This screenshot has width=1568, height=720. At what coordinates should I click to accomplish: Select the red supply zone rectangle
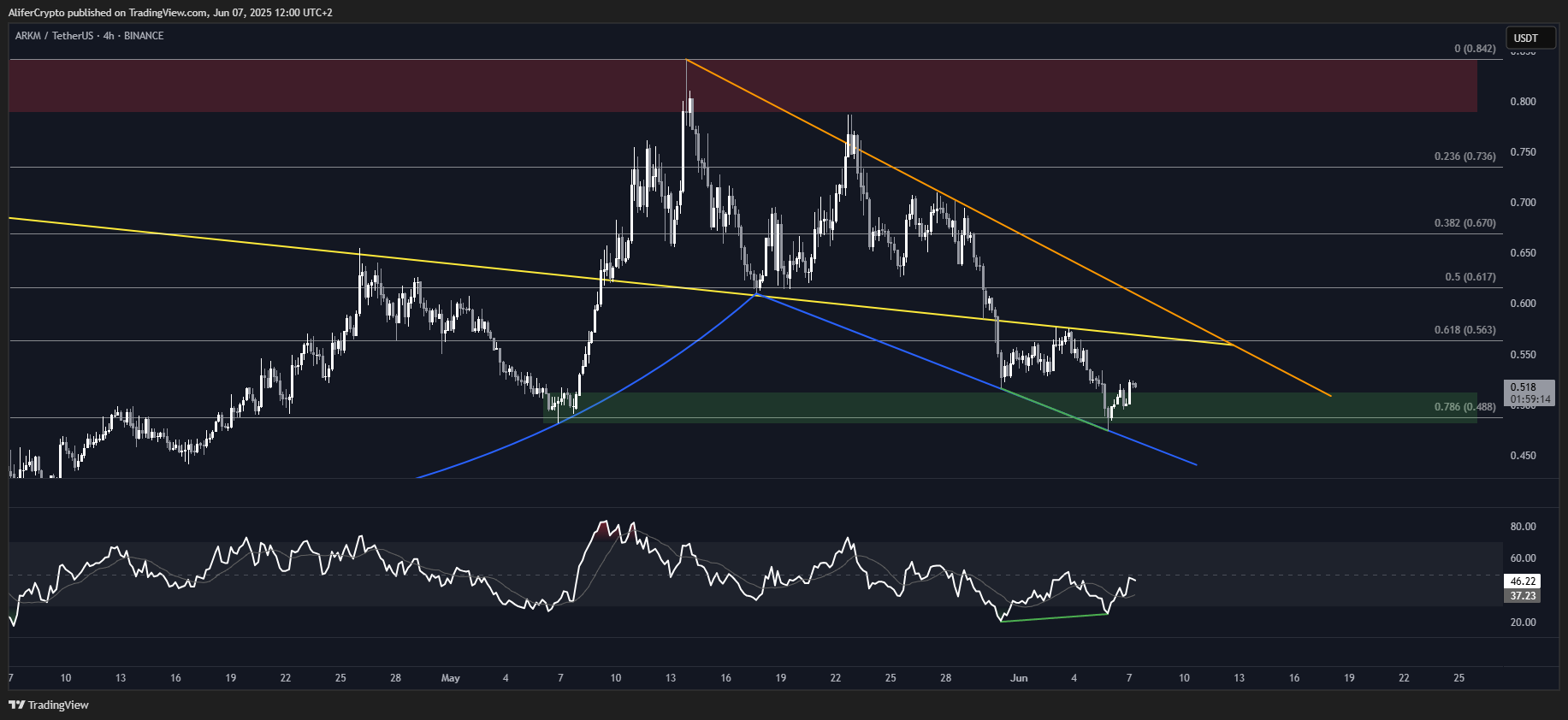(x=743, y=86)
